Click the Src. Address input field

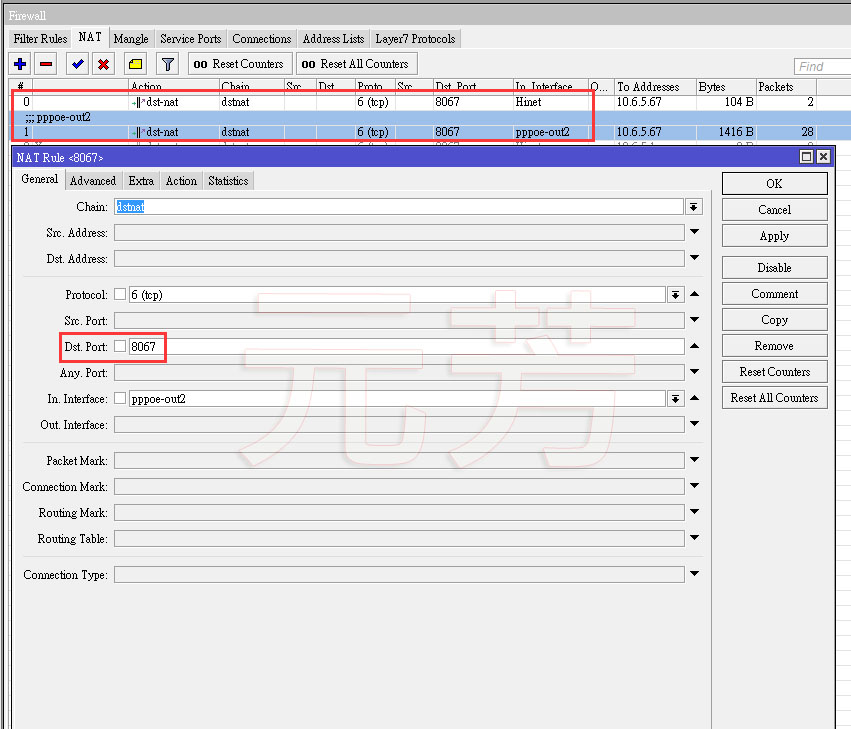tap(399, 233)
